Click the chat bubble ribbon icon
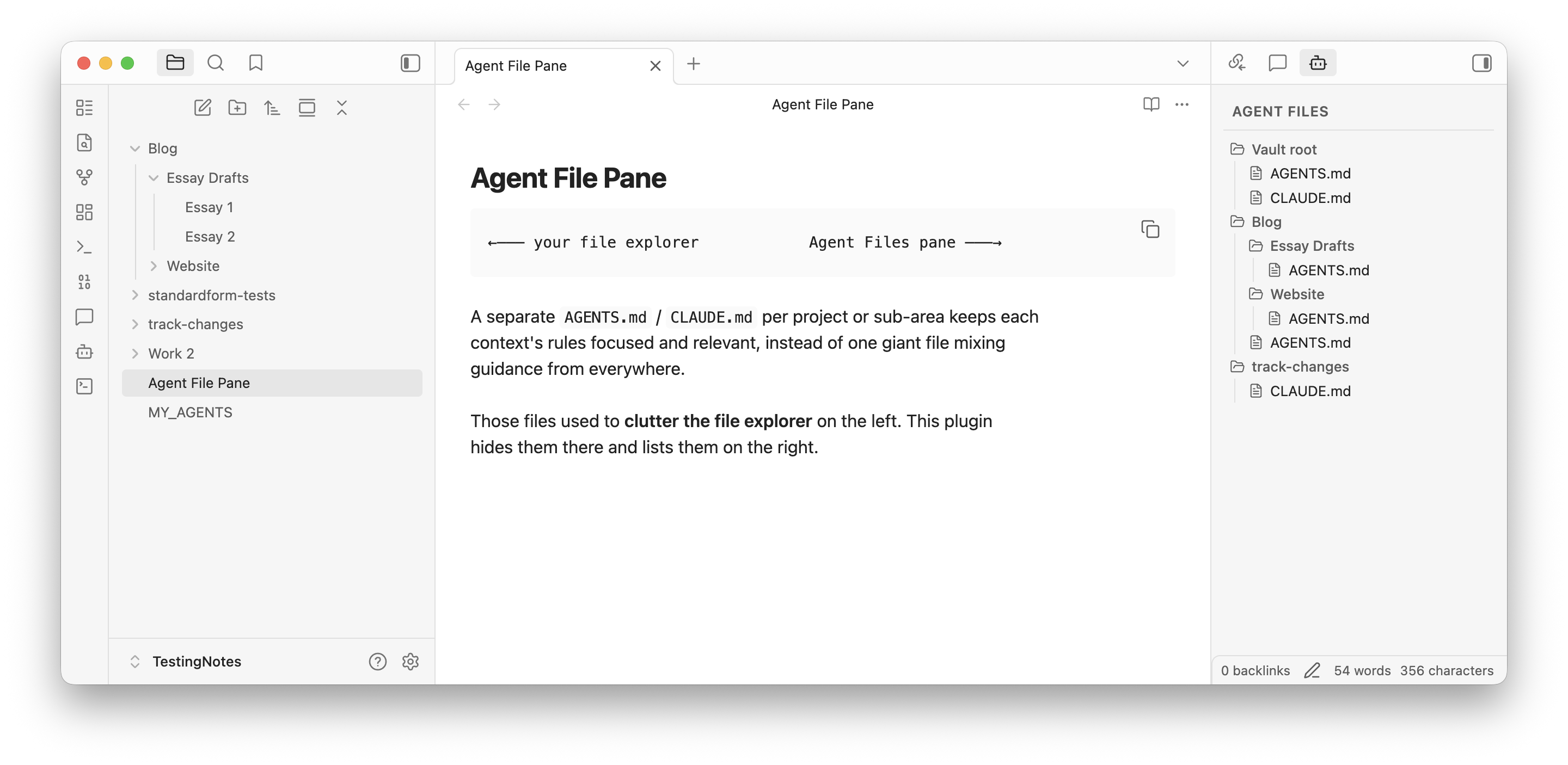Screen dimensions: 1568x765 pyautogui.click(x=84, y=316)
